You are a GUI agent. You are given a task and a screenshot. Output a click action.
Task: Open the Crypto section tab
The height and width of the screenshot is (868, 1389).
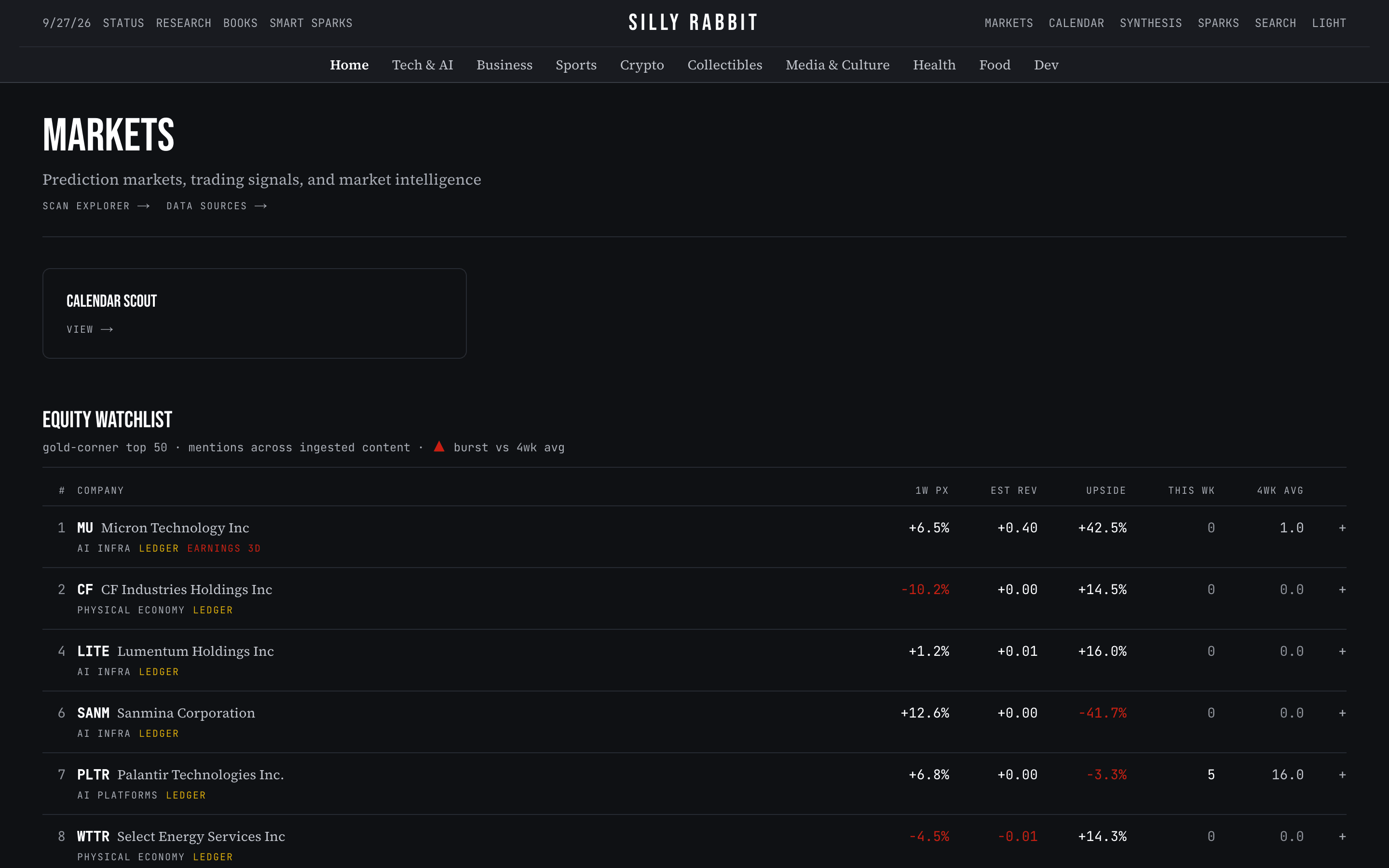click(642, 65)
